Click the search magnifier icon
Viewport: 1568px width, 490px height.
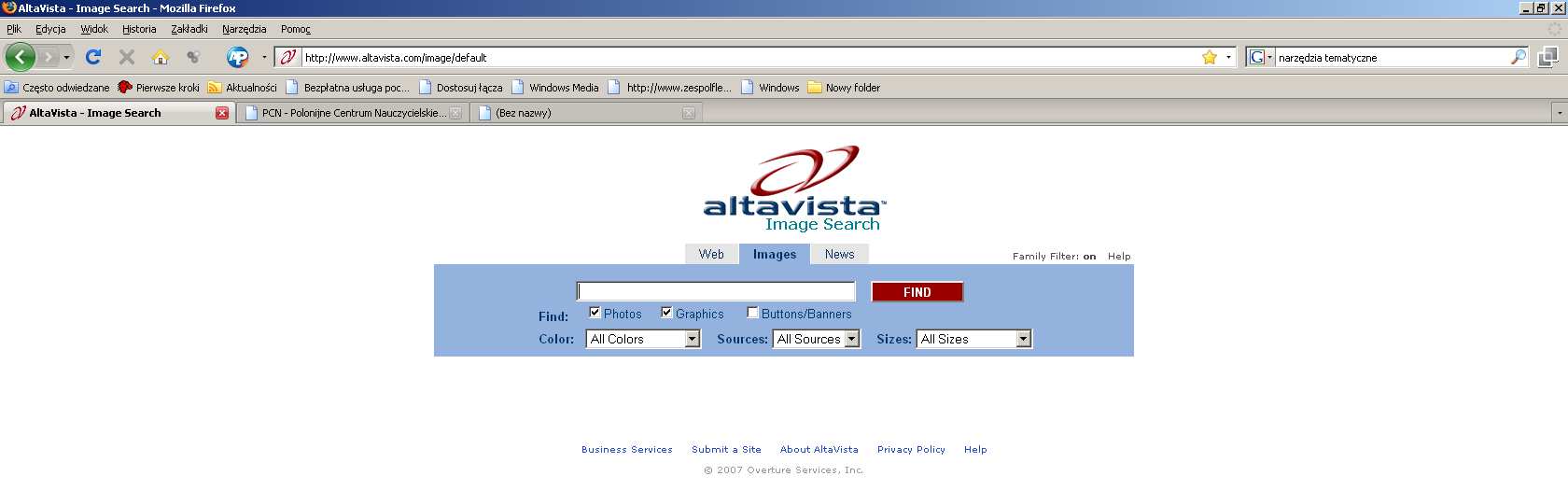pos(1519,57)
